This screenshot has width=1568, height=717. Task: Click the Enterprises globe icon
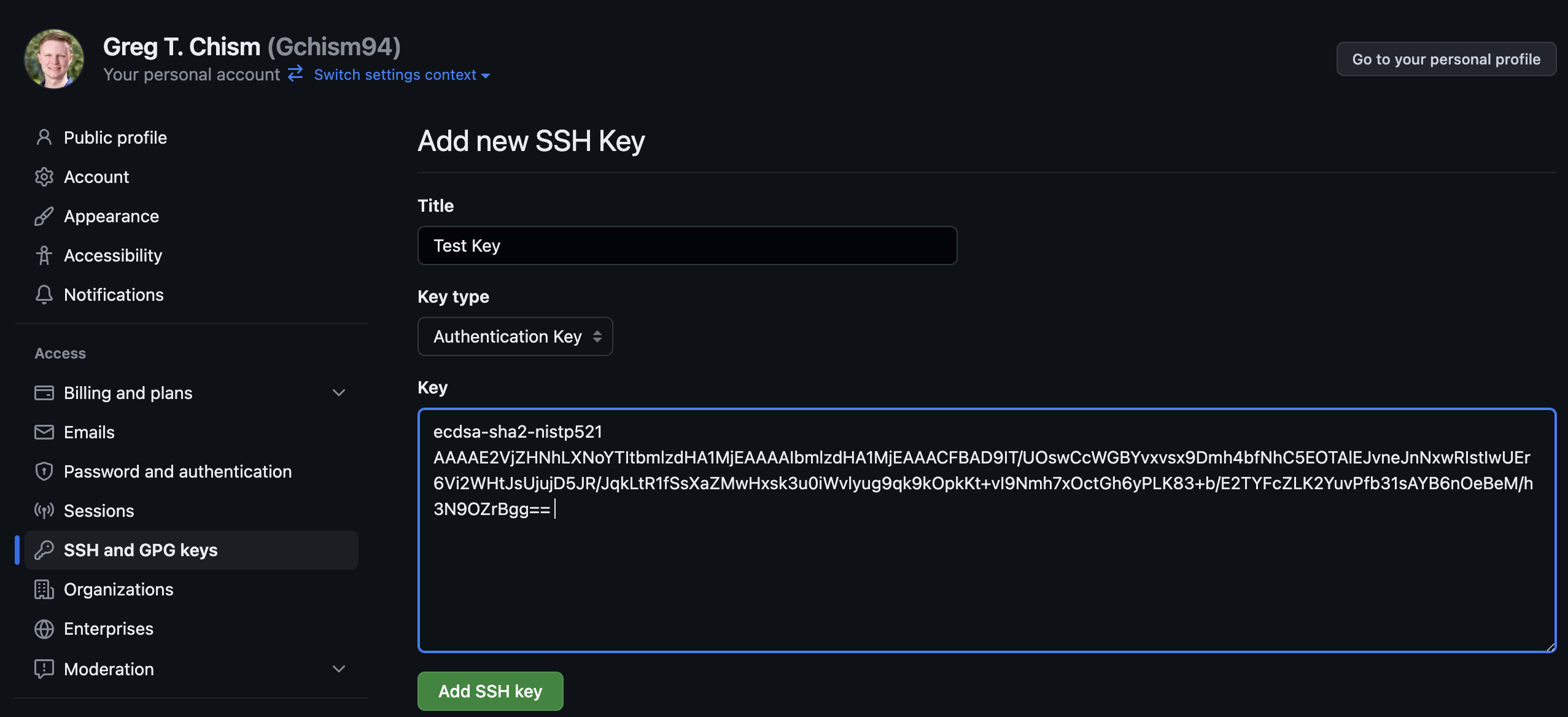(44, 629)
